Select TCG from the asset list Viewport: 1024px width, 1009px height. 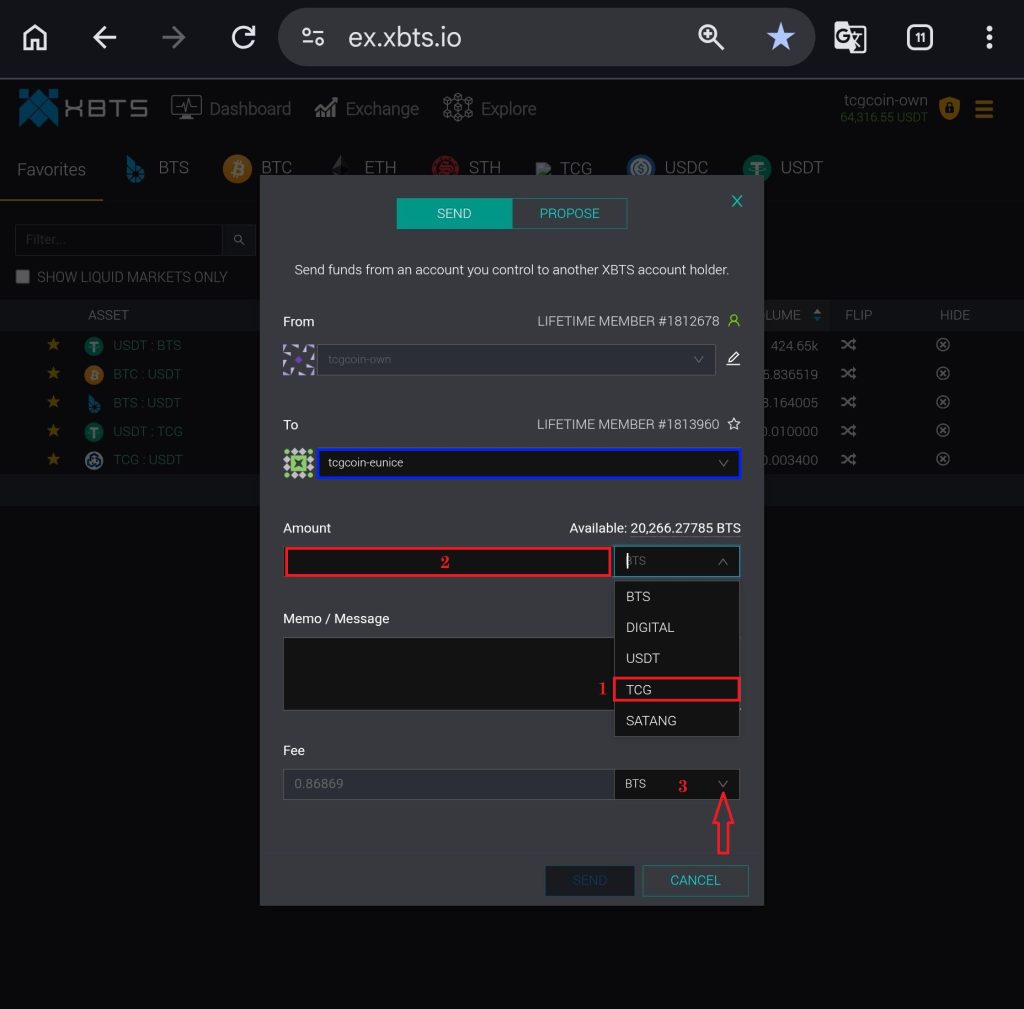(676, 689)
